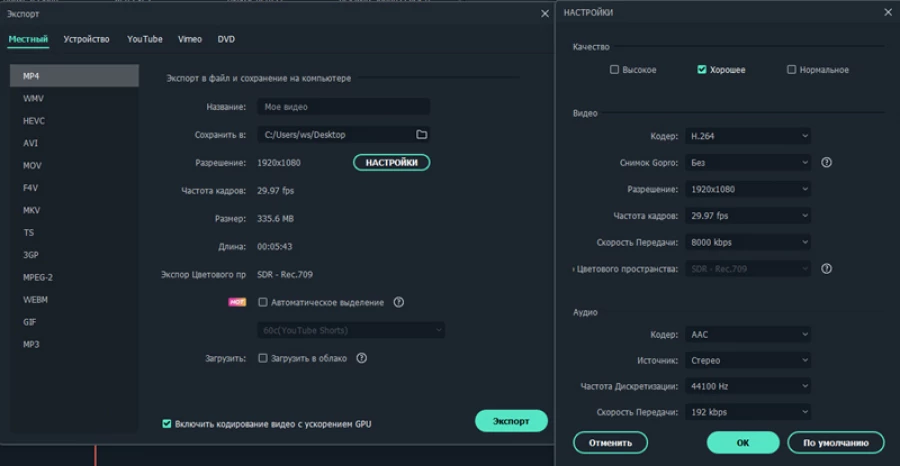Click help icon beside color space dropdown
This screenshot has width=900, height=466.
coord(826,269)
